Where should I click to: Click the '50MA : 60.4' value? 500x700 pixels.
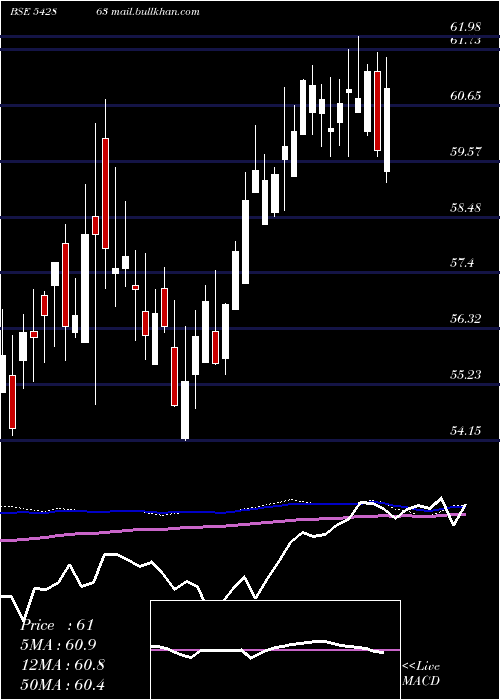coord(62,684)
